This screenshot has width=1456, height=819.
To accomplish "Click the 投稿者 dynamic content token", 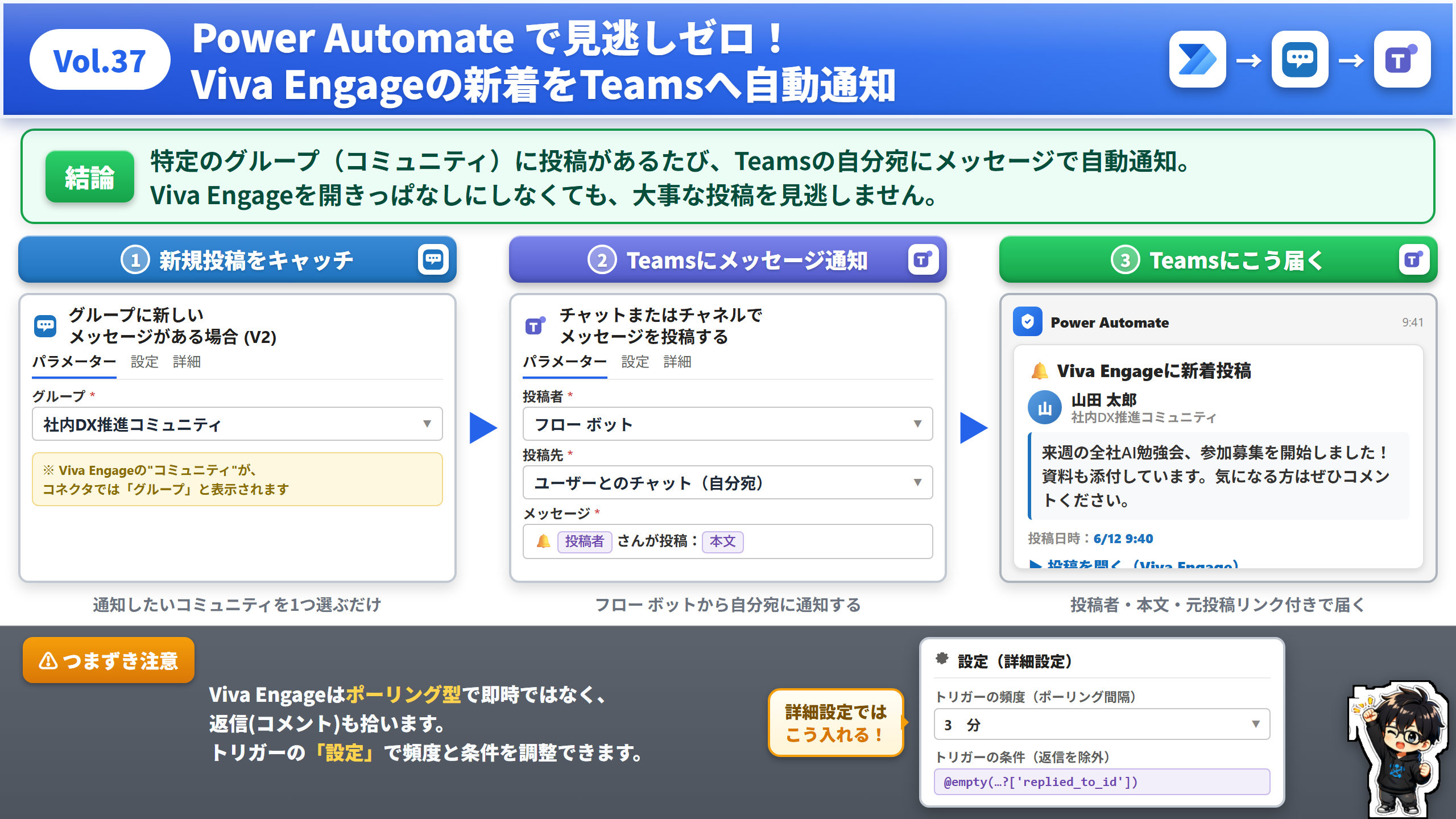I will [585, 541].
